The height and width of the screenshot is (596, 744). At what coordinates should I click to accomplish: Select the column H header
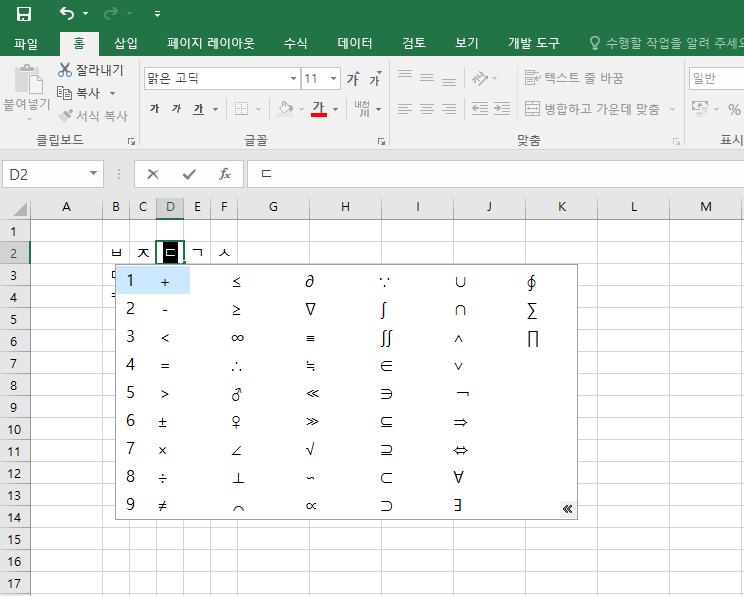345,207
